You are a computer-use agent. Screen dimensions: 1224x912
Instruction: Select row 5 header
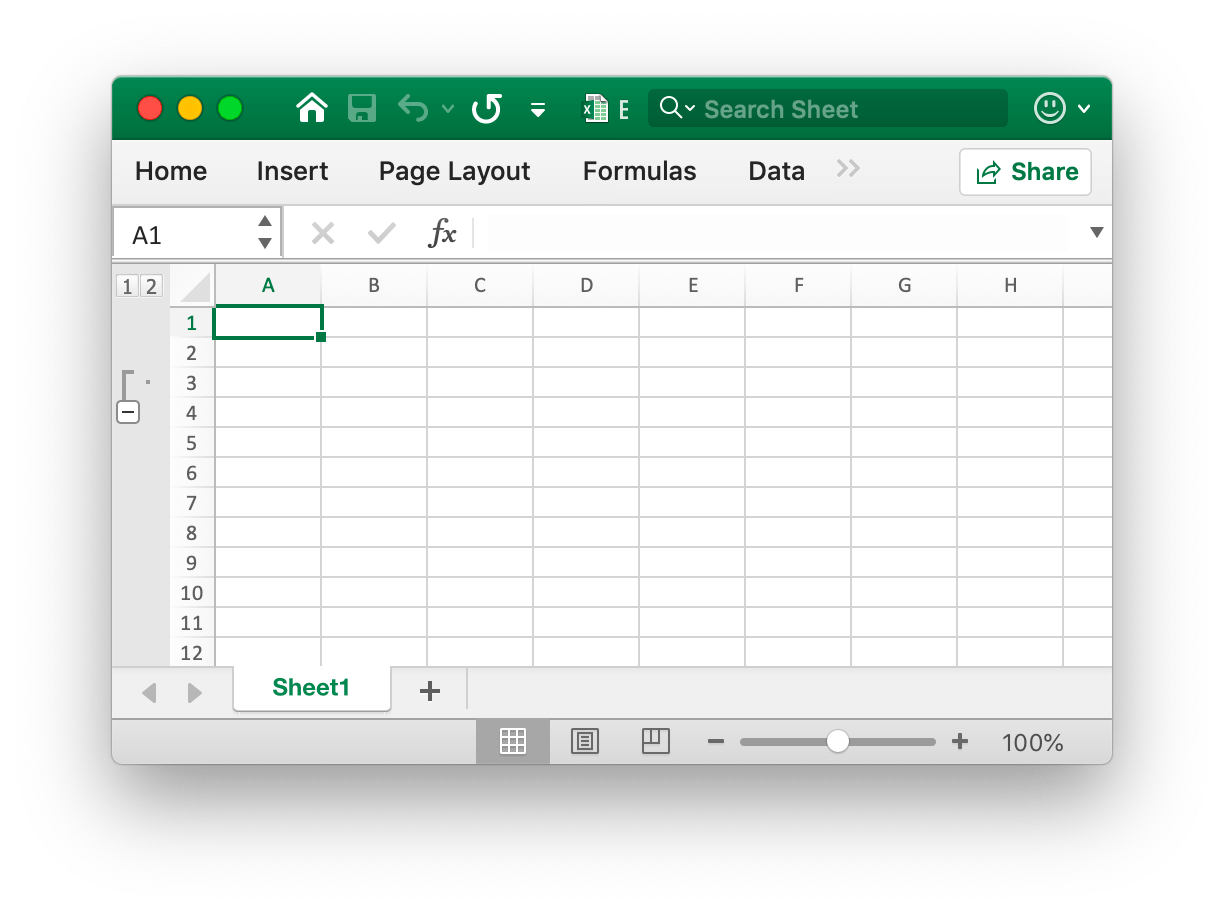click(x=192, y=443)
